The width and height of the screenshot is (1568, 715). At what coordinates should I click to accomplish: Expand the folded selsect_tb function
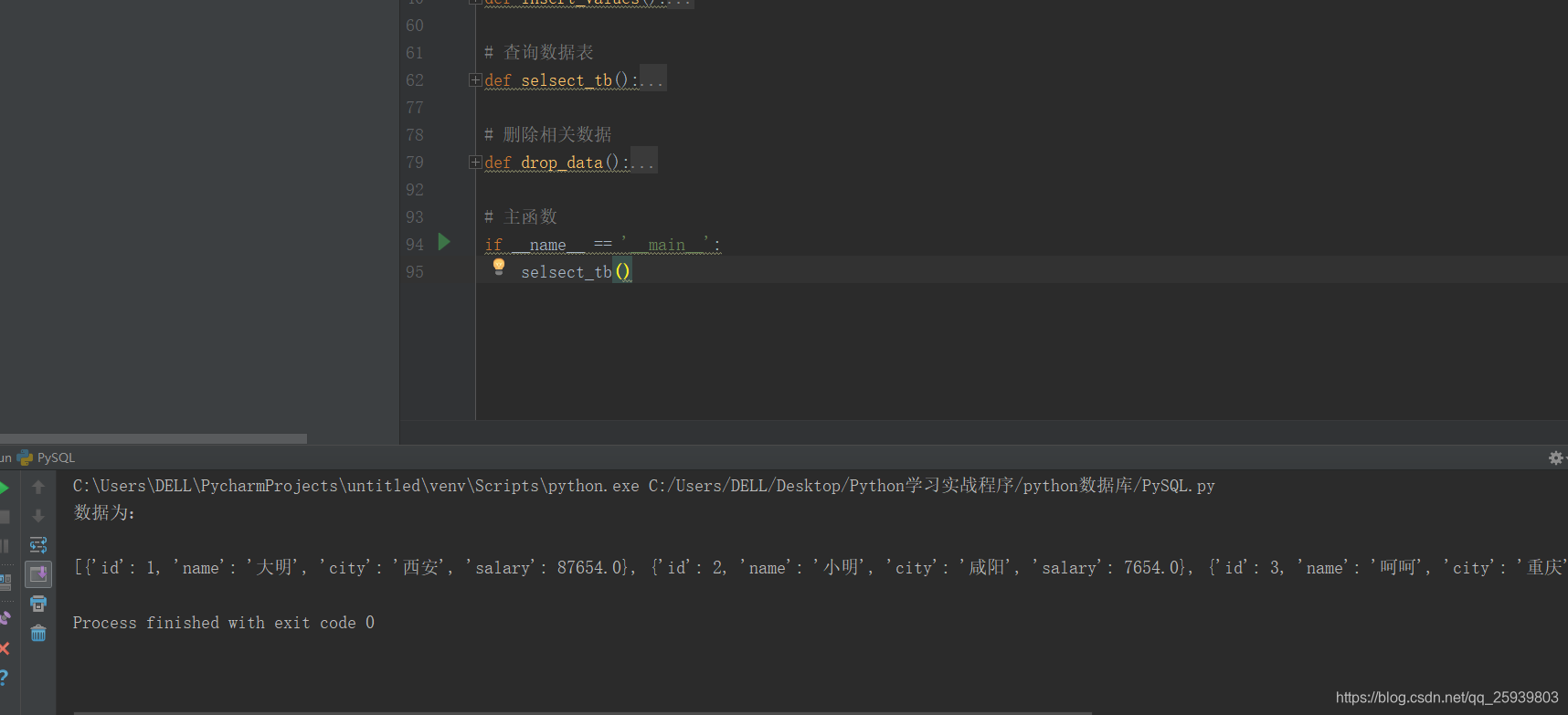click(475, 80)
